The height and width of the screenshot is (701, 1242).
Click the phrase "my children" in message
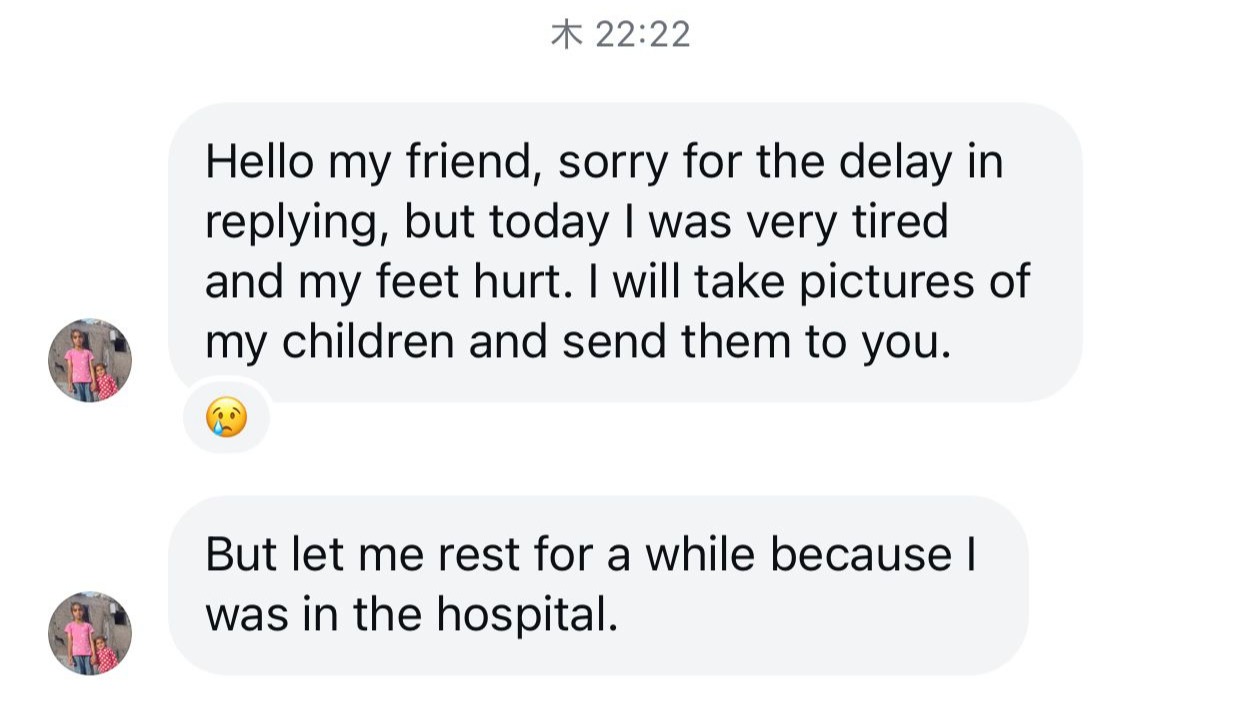click(329, 343)
